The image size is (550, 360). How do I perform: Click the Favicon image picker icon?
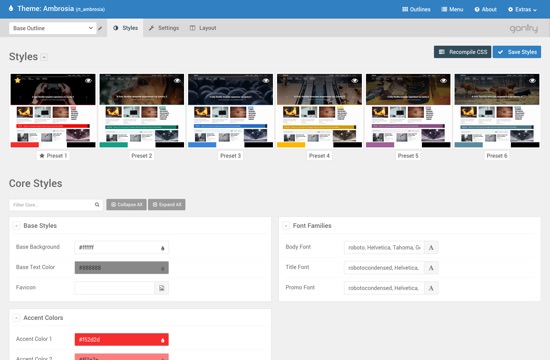click(162, 288)
